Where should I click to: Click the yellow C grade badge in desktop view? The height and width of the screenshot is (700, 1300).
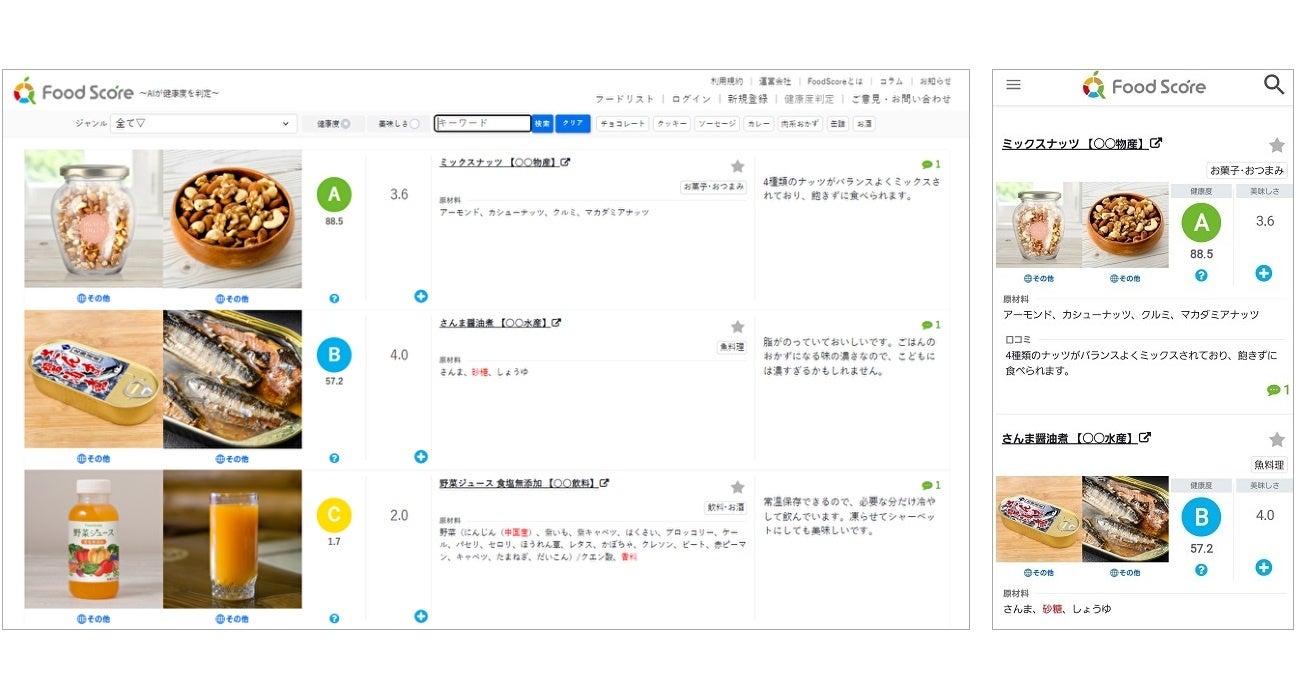[334, 515]
